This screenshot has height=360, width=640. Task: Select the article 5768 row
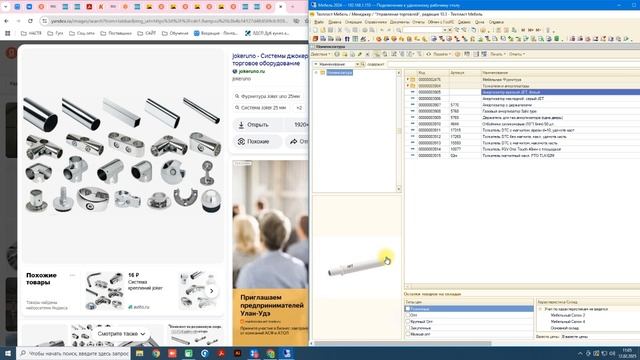pyautogui.click(x=522, y=111)
